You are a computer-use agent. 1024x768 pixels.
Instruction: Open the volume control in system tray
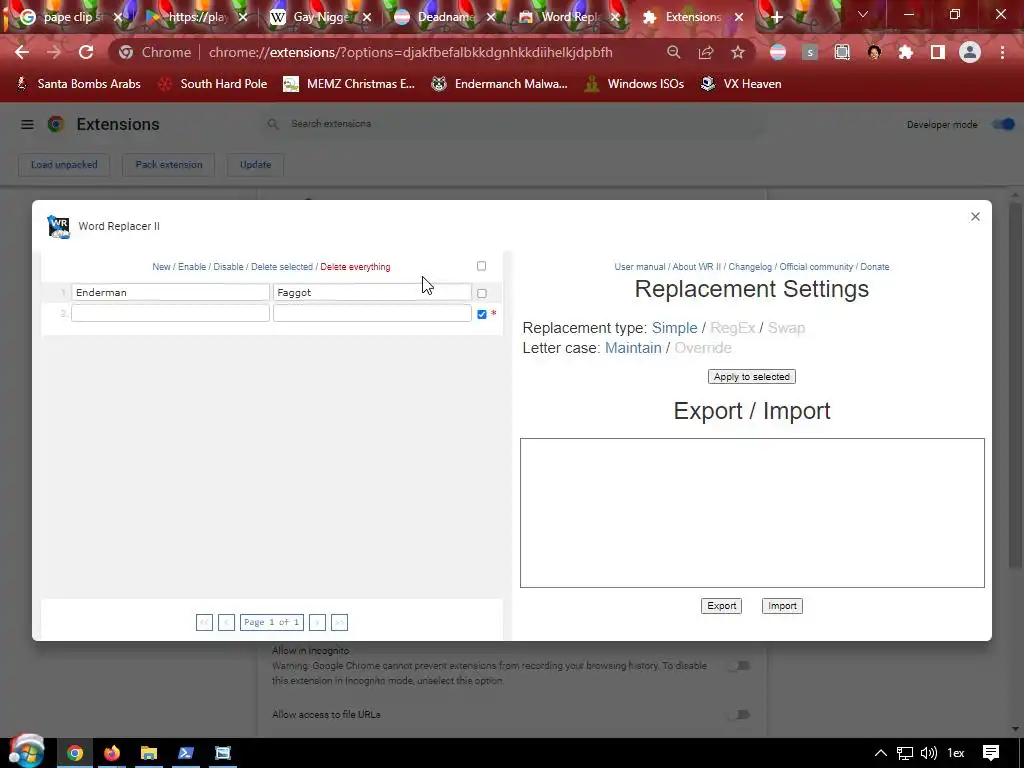(928, 753)
